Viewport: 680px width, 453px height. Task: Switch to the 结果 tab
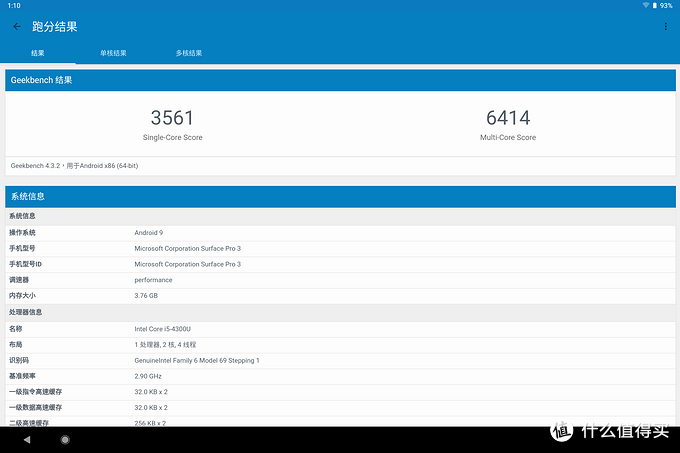click(x=38, y=53)
